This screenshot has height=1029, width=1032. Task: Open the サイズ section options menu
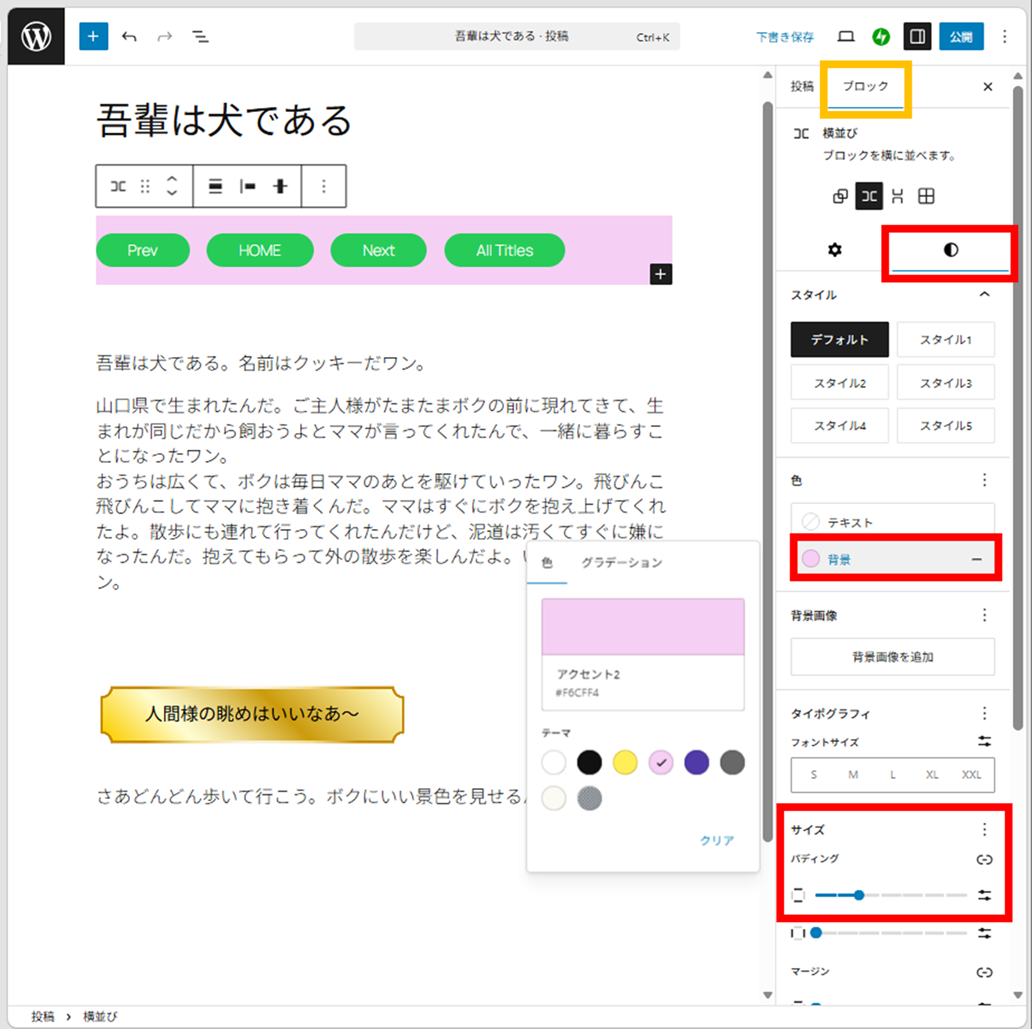click(984, 829)
